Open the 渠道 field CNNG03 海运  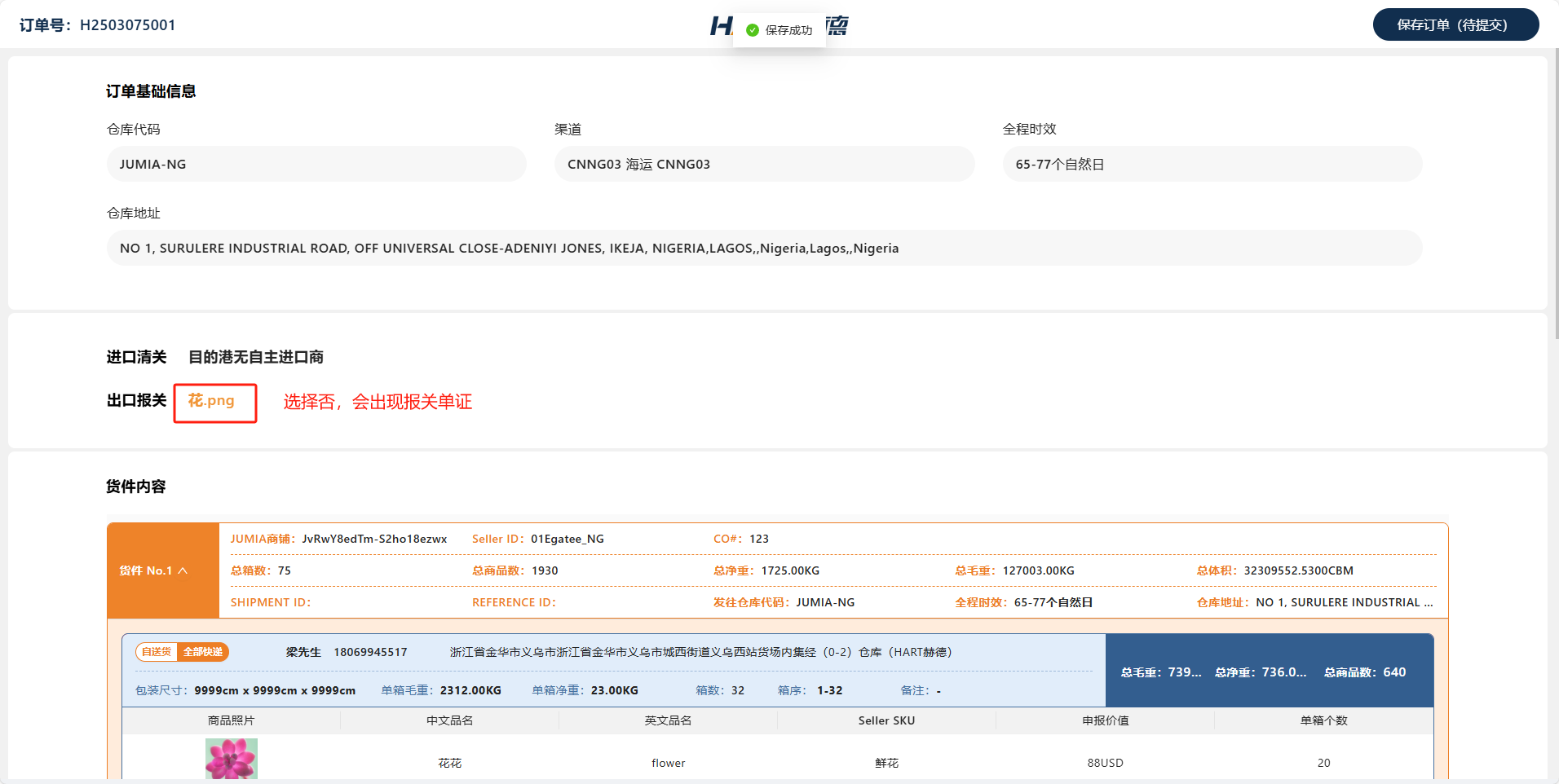(x=764, y=164)
